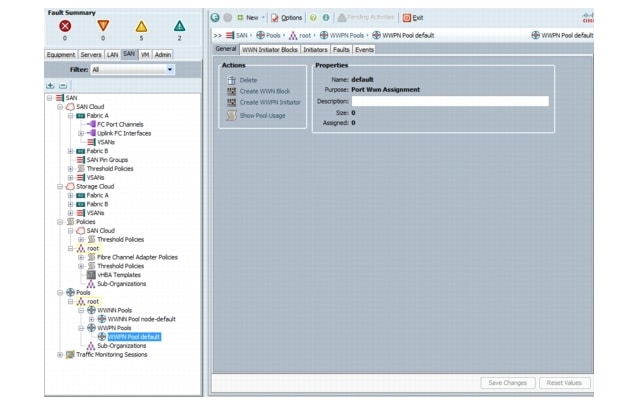Expand Fabric B under SAN Cloud
Image resolution: width=642 pixels, height=405 pixels.
(70, 151)
